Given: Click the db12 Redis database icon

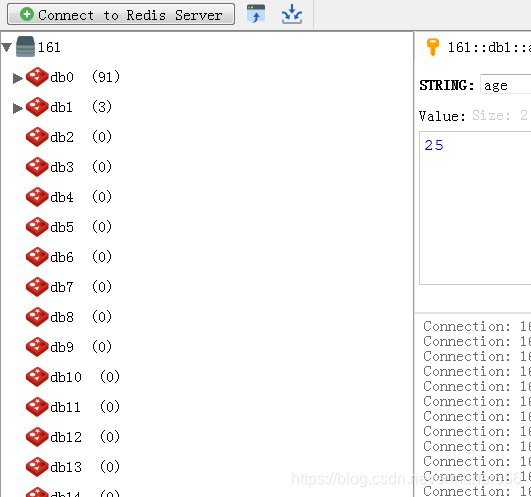Looking at the screenshot, I should pyautogui.click(x=37, y=437).
